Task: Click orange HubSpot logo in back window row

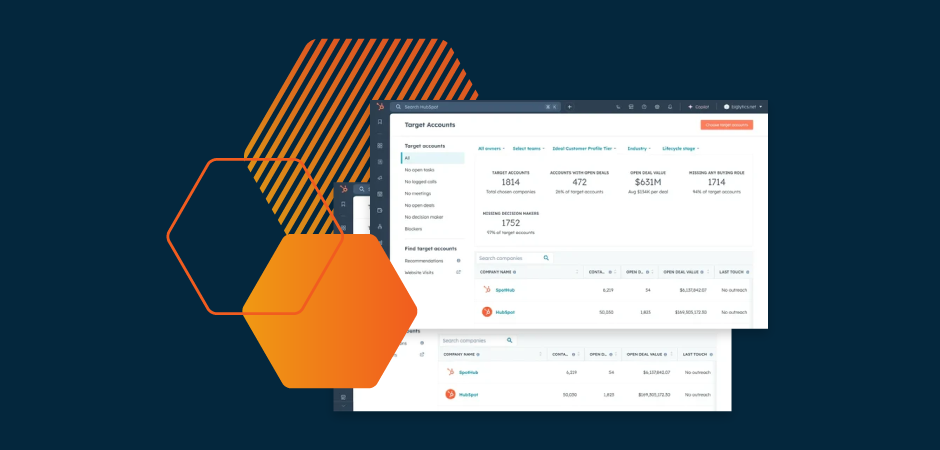Action: [450, 394]
